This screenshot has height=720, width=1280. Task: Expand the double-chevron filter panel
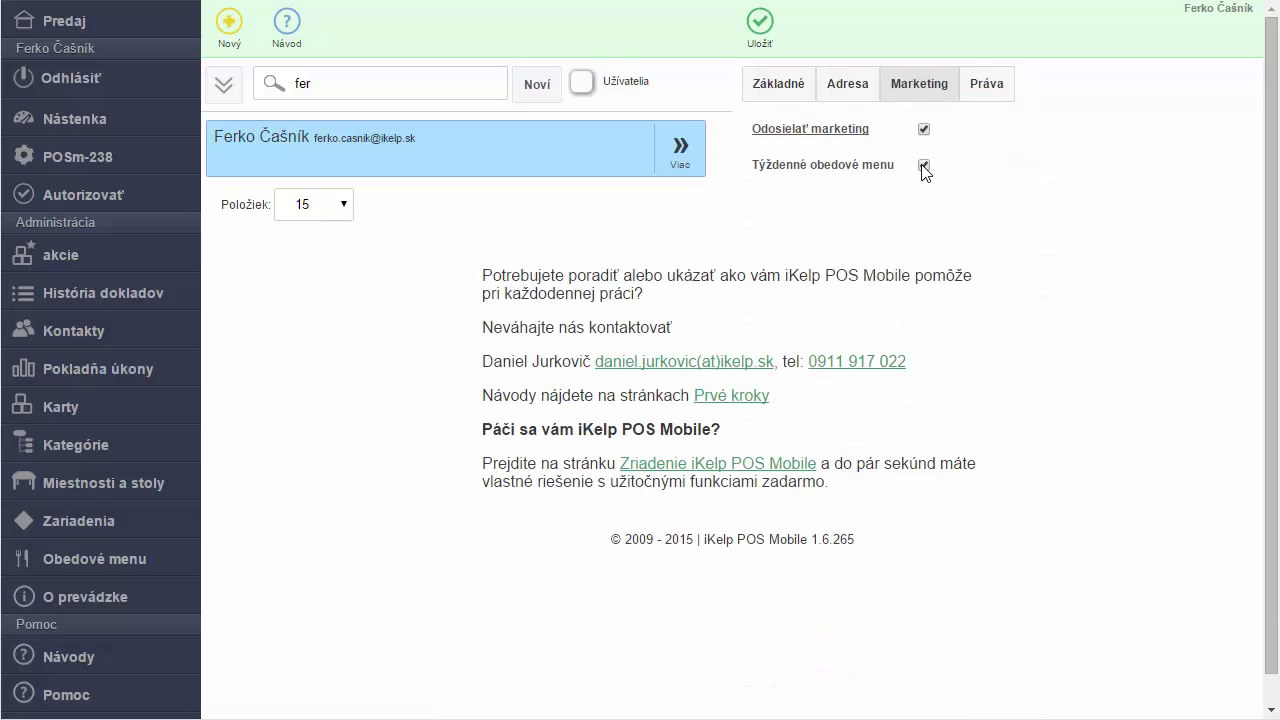224,85
